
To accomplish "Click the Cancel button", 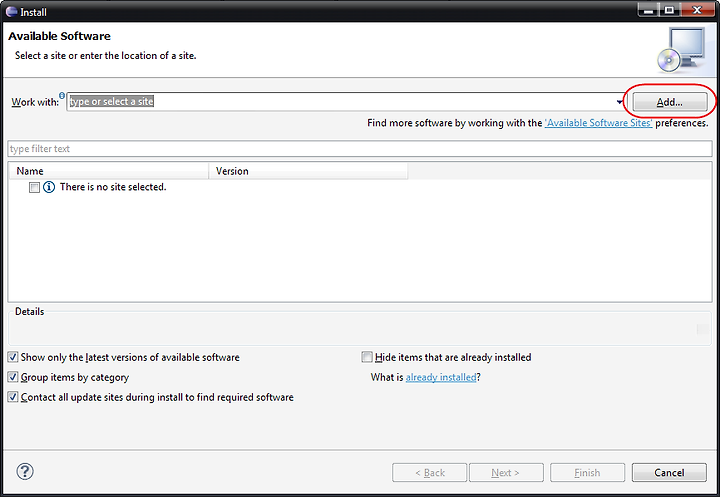I will point(669,472).
